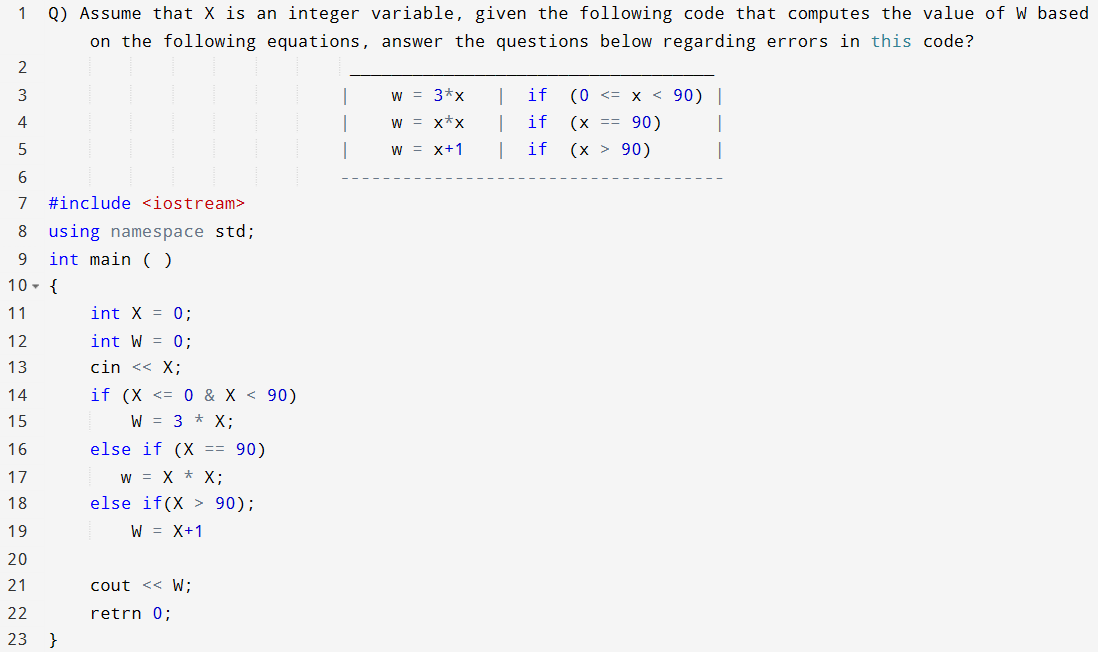Click the closing brace on line 23
The height and width of the screenshot is (652, 1098).
click(53, 639)
